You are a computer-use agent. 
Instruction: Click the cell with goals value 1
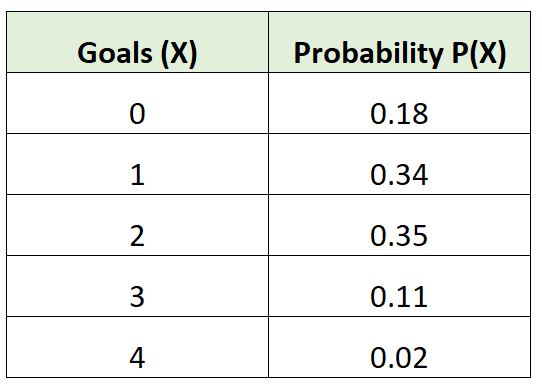[x=137, y=164]
